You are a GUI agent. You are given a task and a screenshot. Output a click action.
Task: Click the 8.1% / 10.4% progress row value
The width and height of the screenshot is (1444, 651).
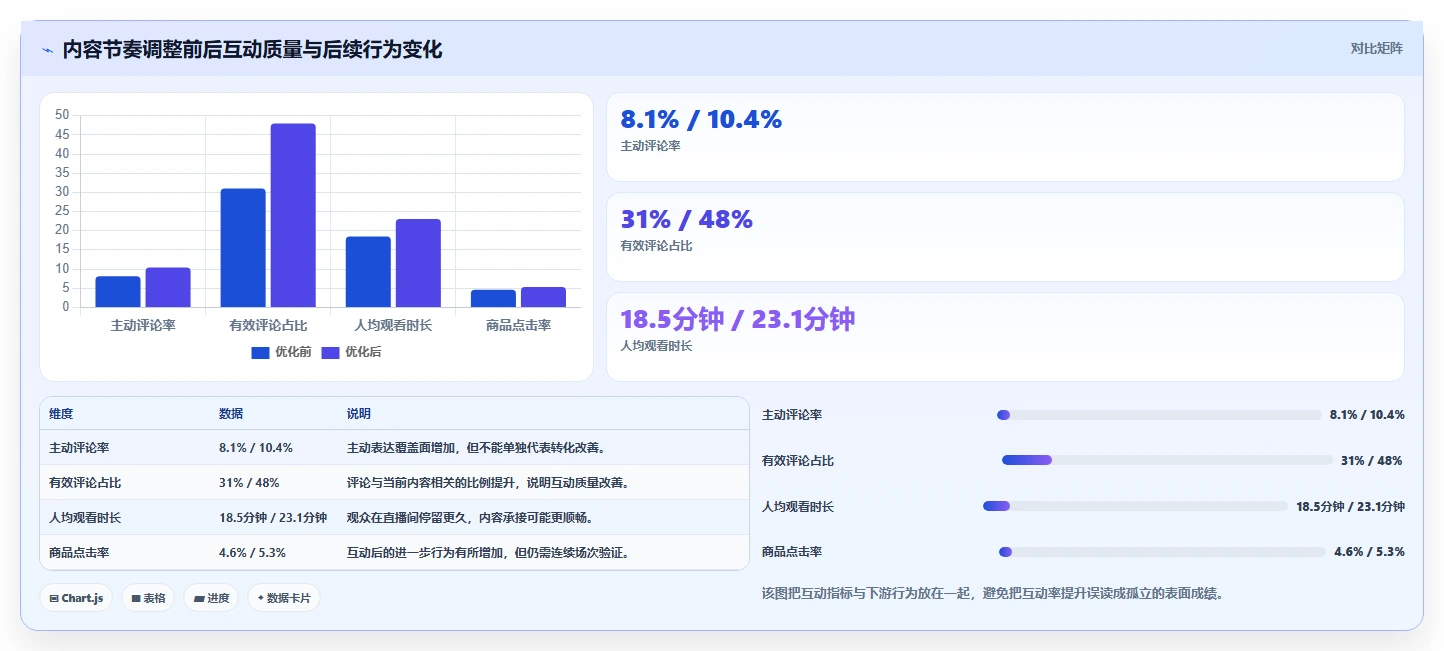tap(1367, 415)
